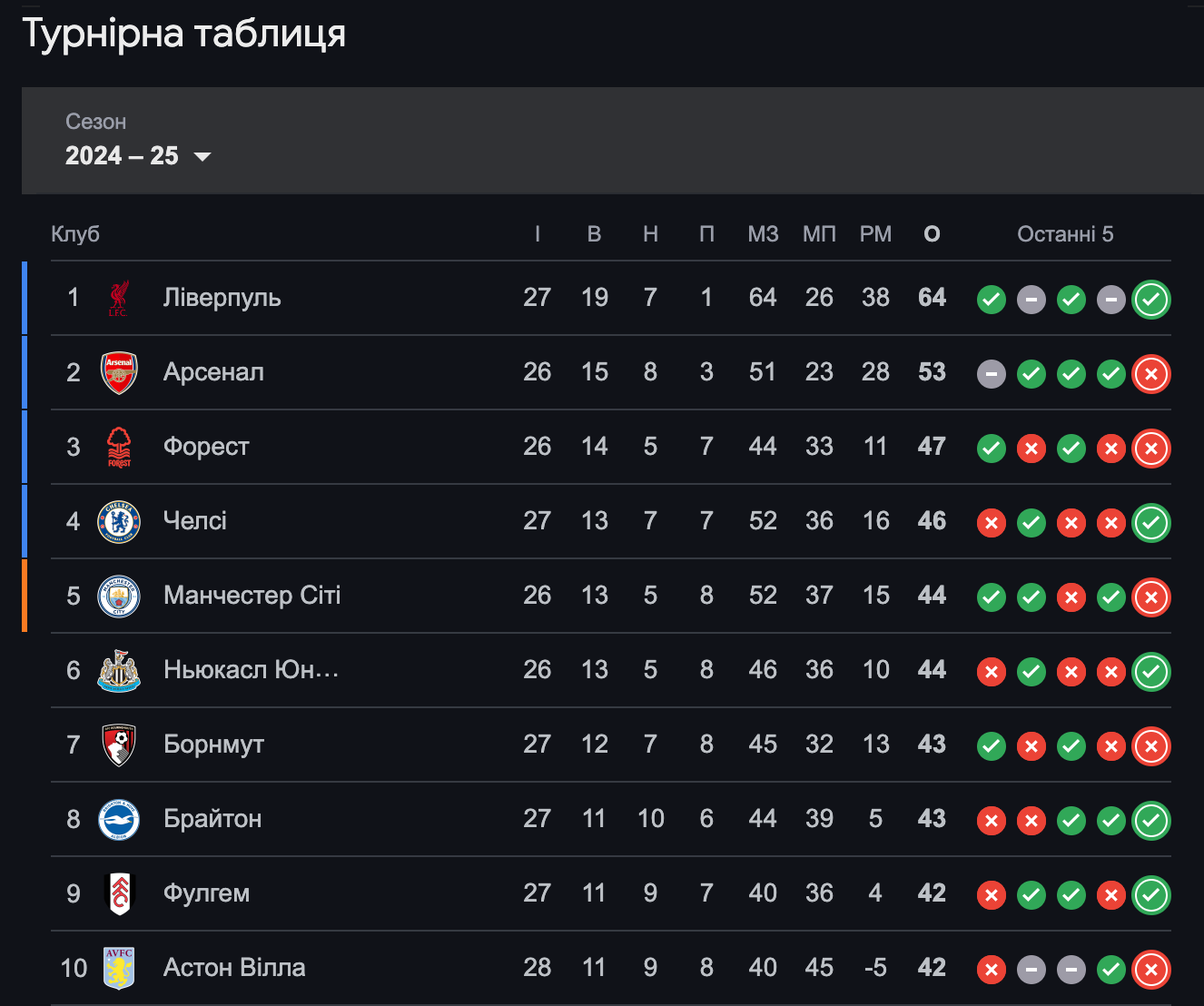
Task: Click the Nottingham Forest tree logo
Action: (119, 447)
